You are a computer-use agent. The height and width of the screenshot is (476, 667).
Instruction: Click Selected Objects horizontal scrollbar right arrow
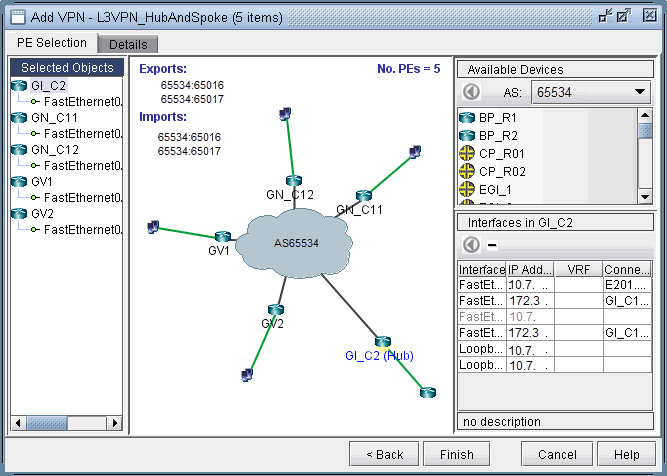pyautogui.click(x=114, y=423)
